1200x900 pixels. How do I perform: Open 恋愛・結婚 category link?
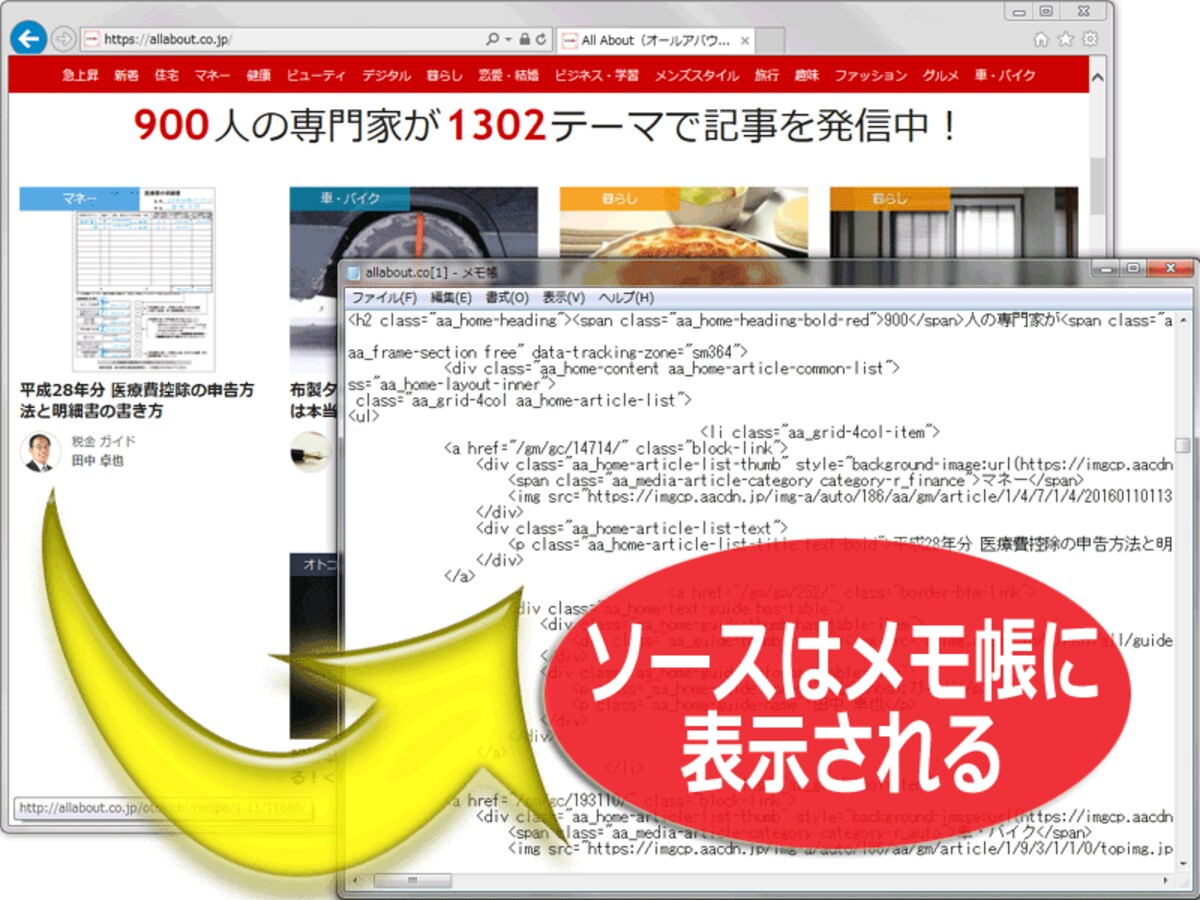coord(509,75)
